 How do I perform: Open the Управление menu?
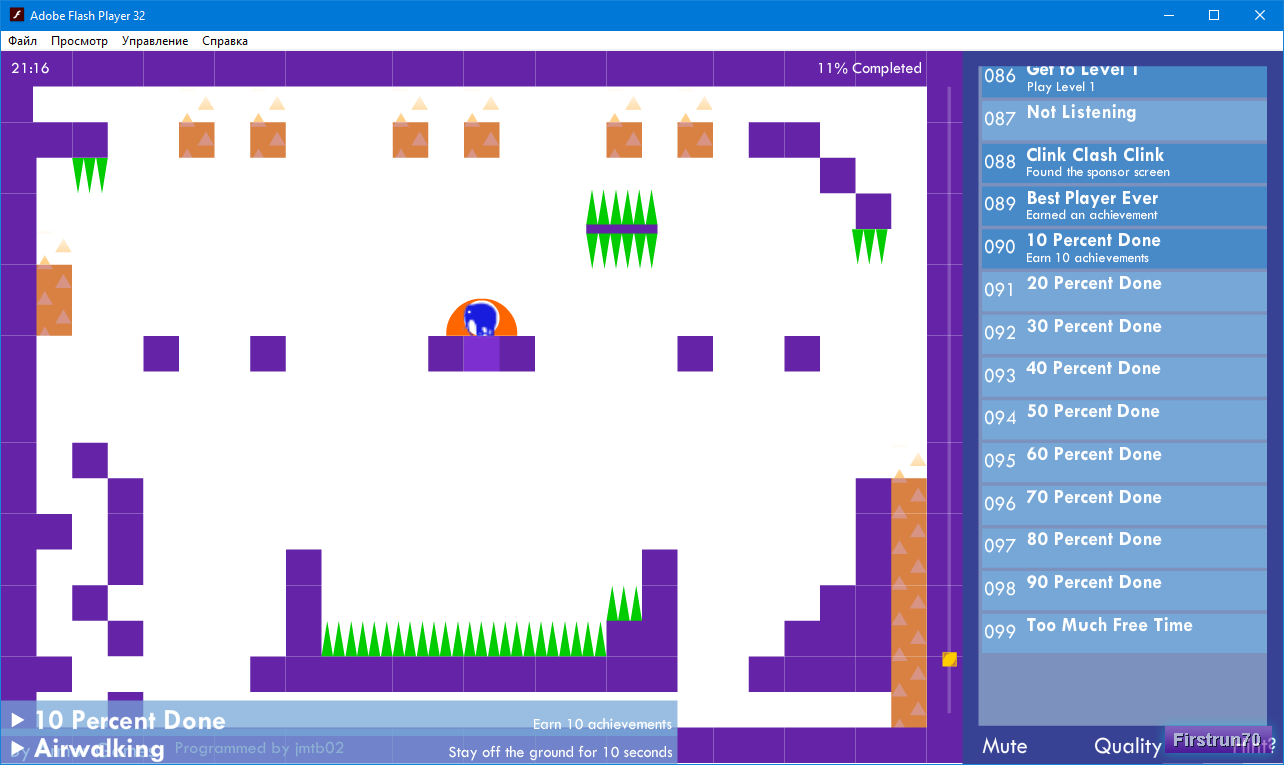tap(155, 41)
